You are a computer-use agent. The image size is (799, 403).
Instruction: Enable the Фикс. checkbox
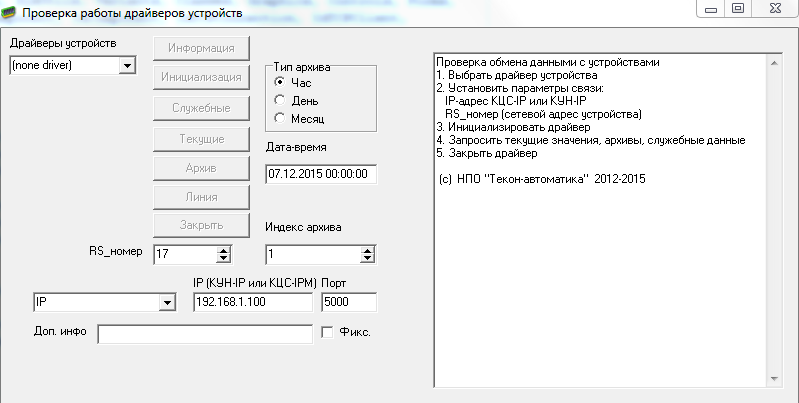[327, 332]
